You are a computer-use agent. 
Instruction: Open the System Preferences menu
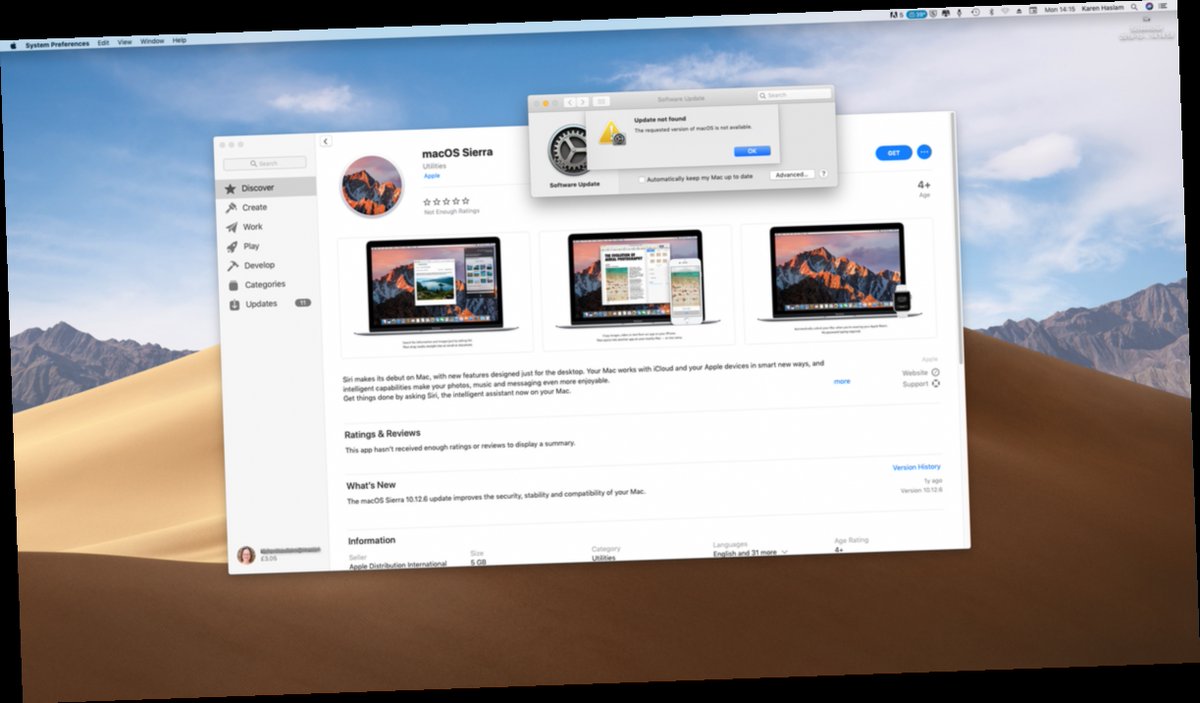57,44
